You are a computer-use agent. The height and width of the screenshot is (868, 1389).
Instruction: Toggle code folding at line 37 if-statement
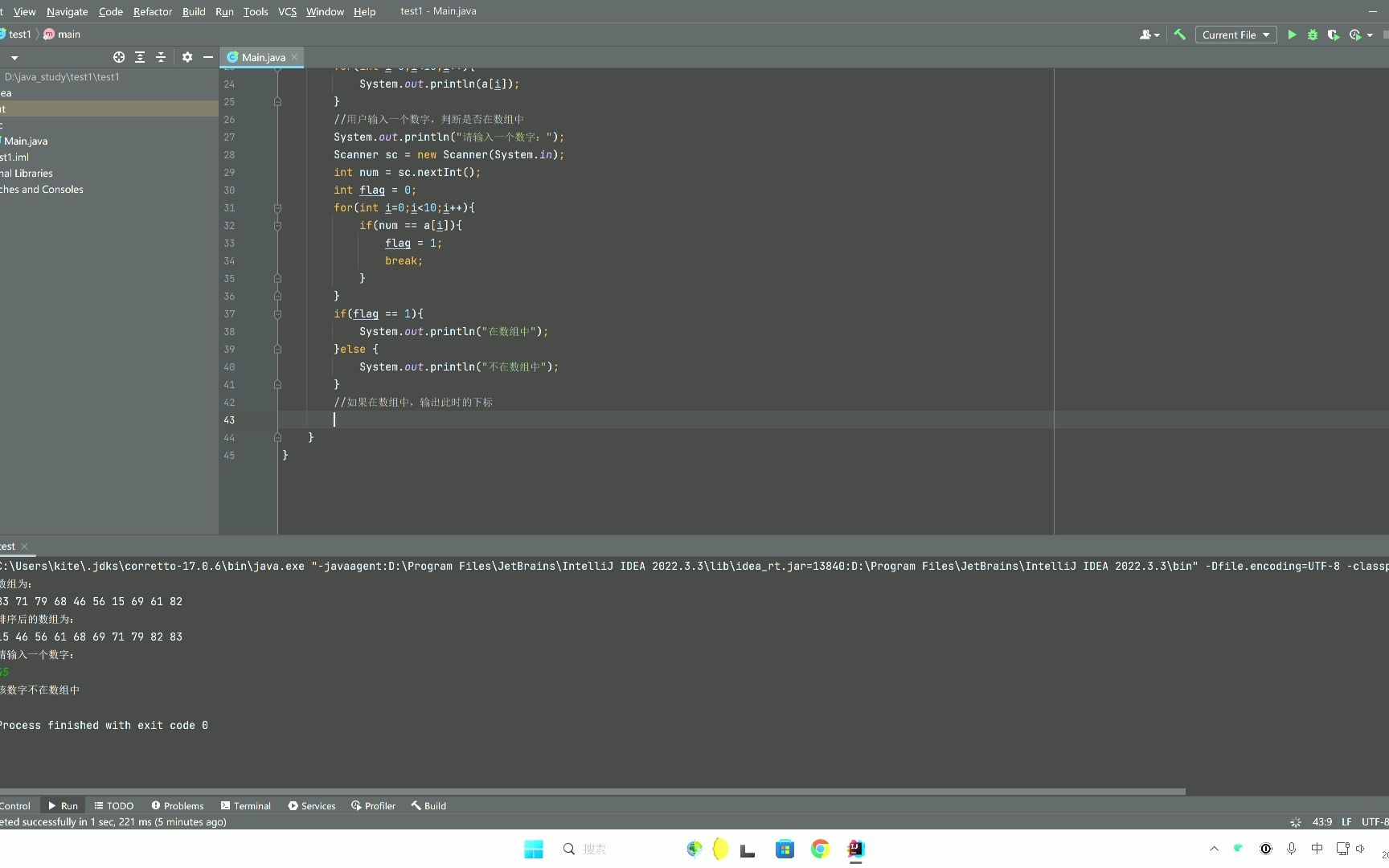click(277, 314)
